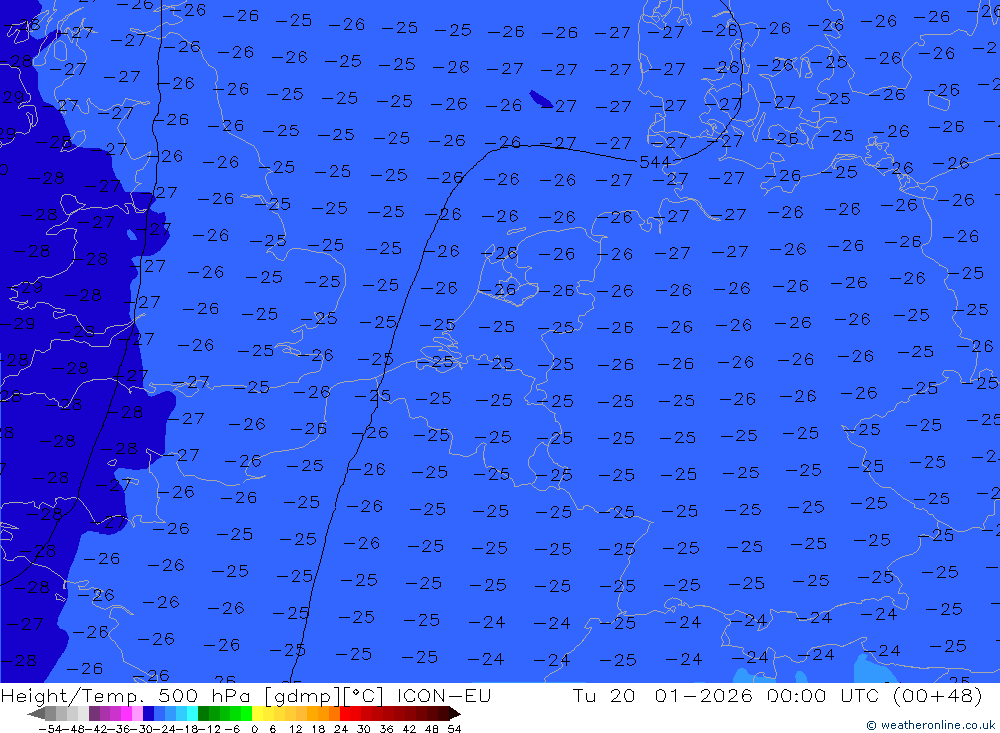Click the -48 label on the colour scale
Screen dimensions: 1000x733
[74, 729]
